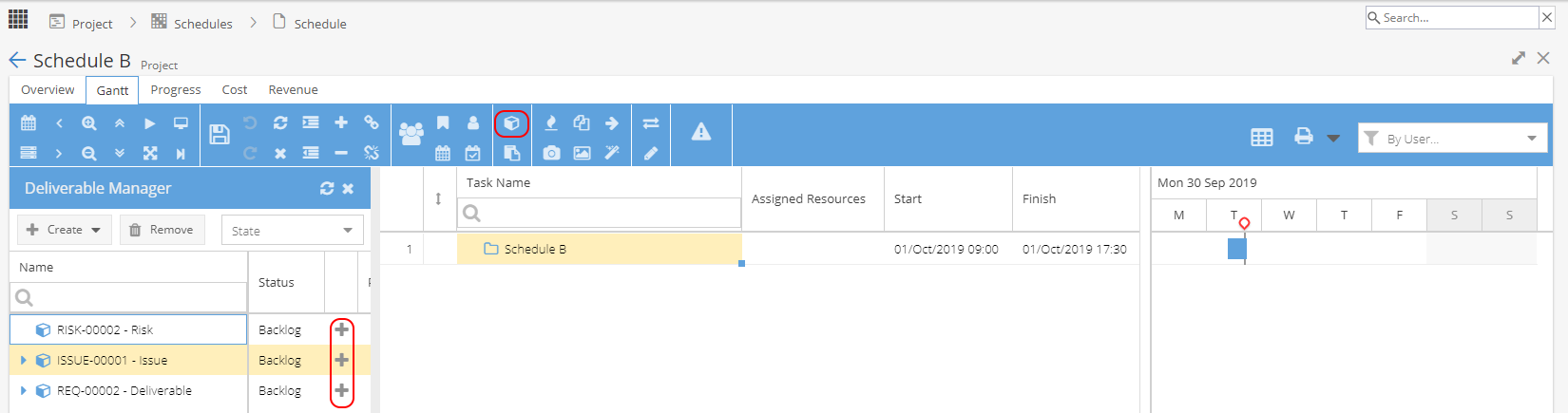Collapse all with double chevron down
This screenshot has width=1568, height=413.
(120, 153)
